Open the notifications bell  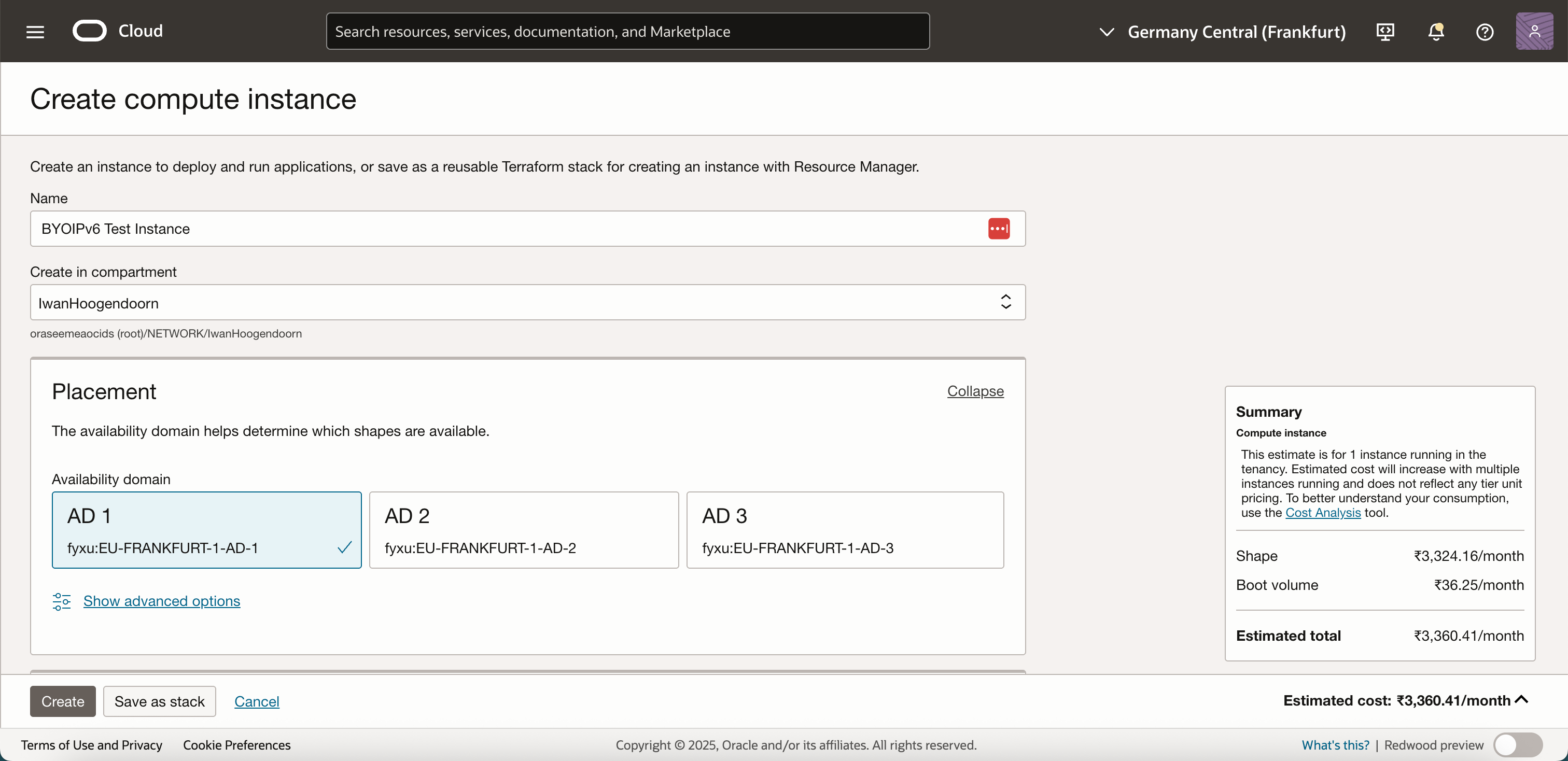1436,32
